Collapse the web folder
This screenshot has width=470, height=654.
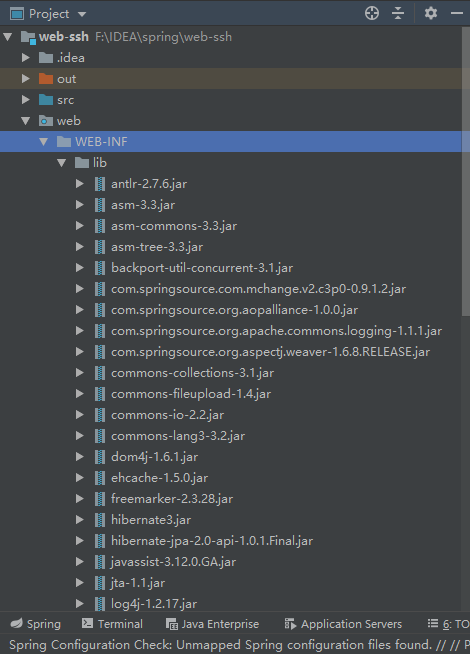(25, 121)
